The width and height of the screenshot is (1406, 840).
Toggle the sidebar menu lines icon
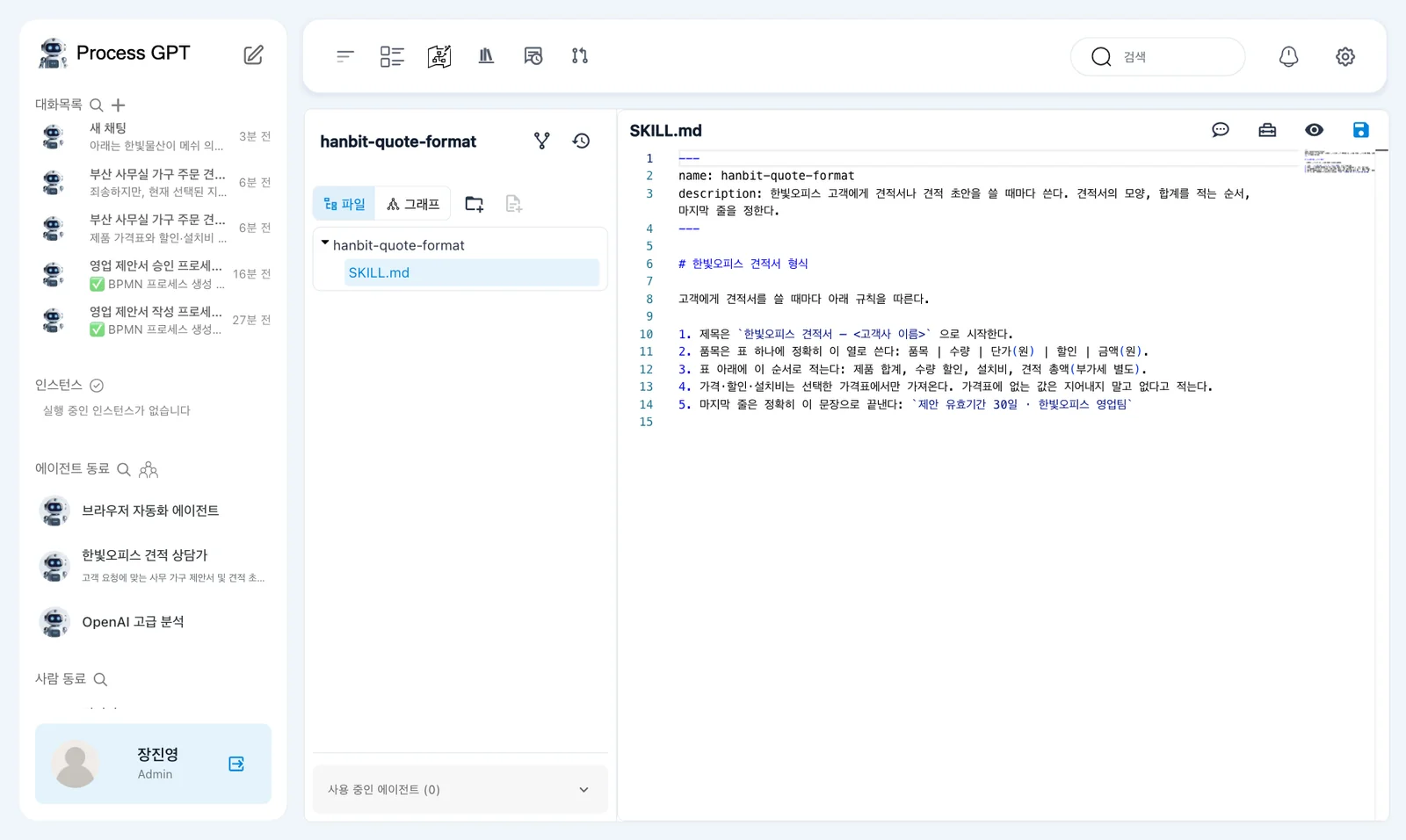coord(344,56)
